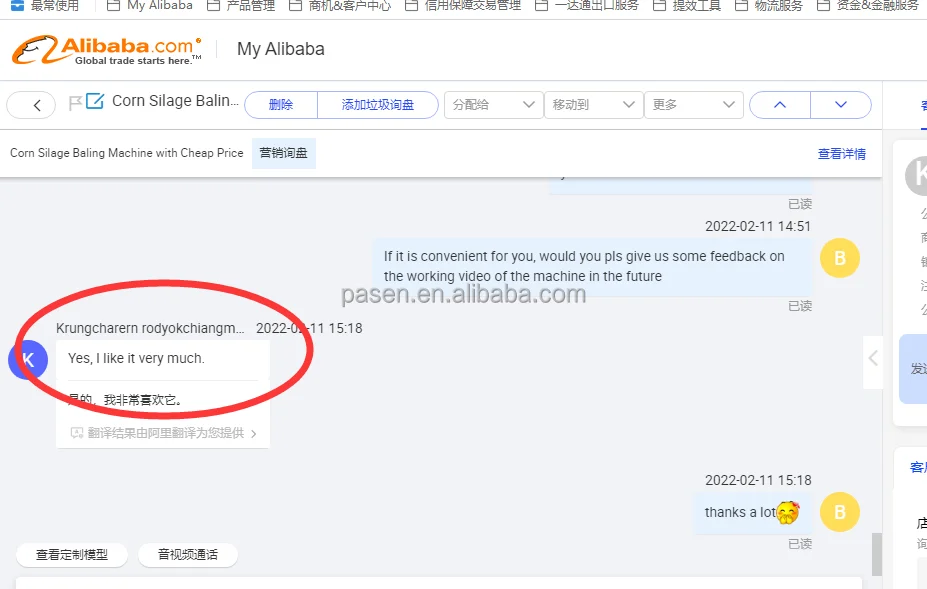The height and width of the screenshot is (589, 927).
Task: Open 产品管理 bookmark folder
Action: (x=241, y=6)
